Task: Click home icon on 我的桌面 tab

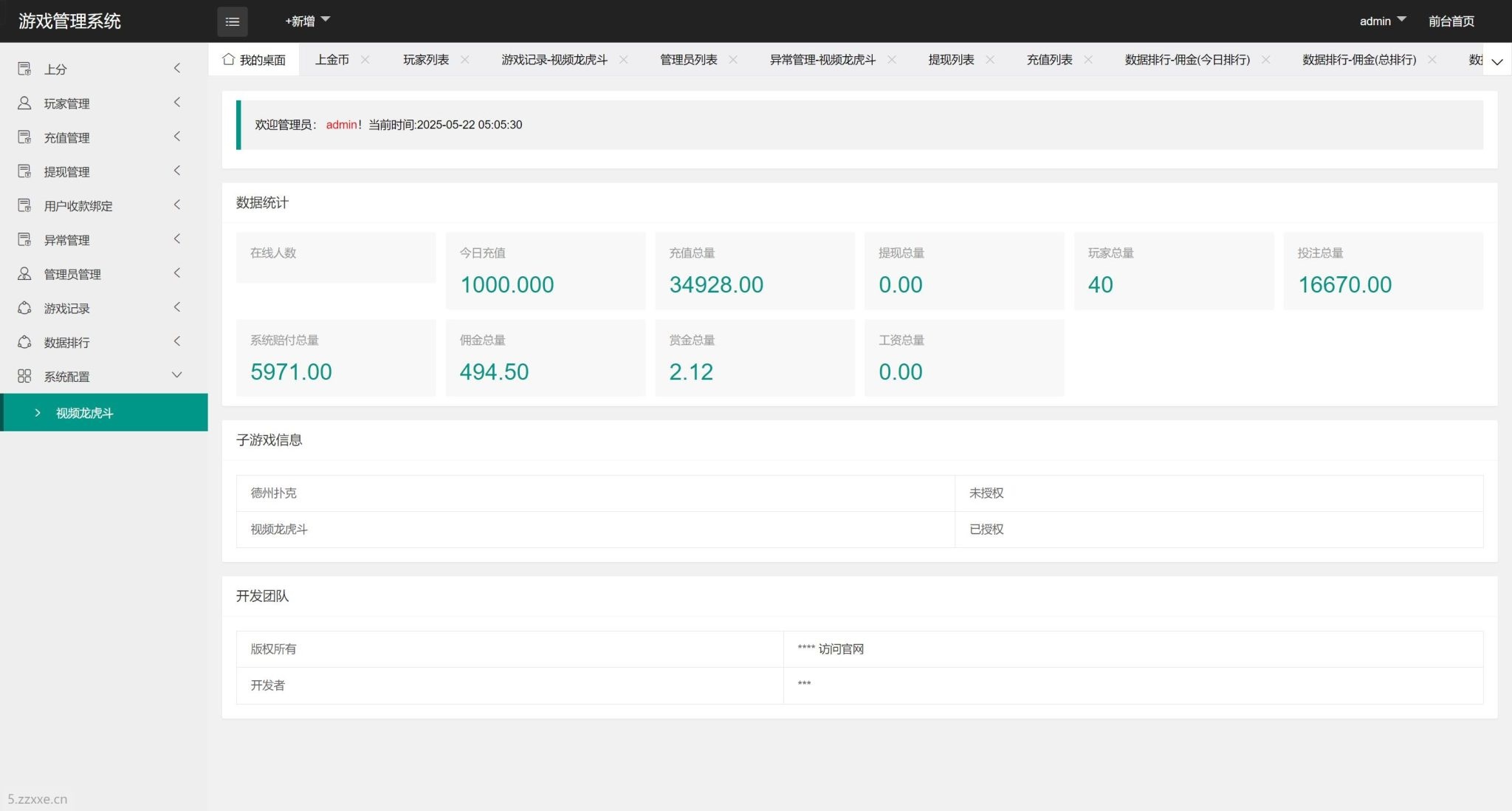Action: (229, 59)
